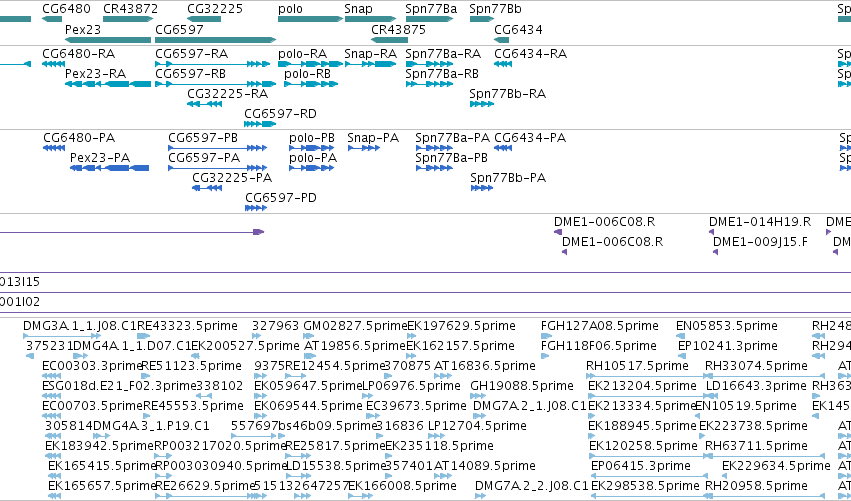Select the Spn77Ba gene bar

(x=429, y=20)
